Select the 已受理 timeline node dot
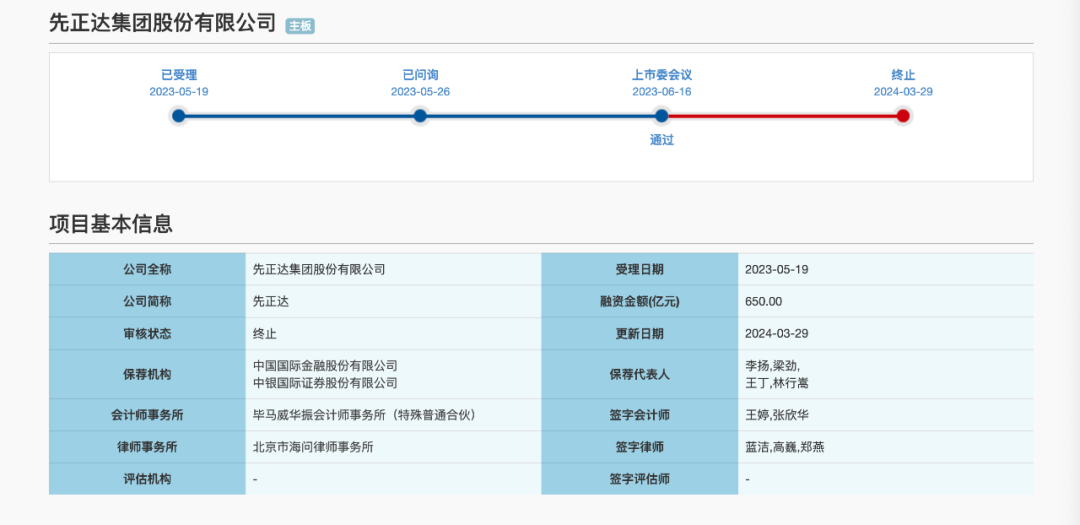The width and height of the screenshot is (1080, 525). pos(178,116)
